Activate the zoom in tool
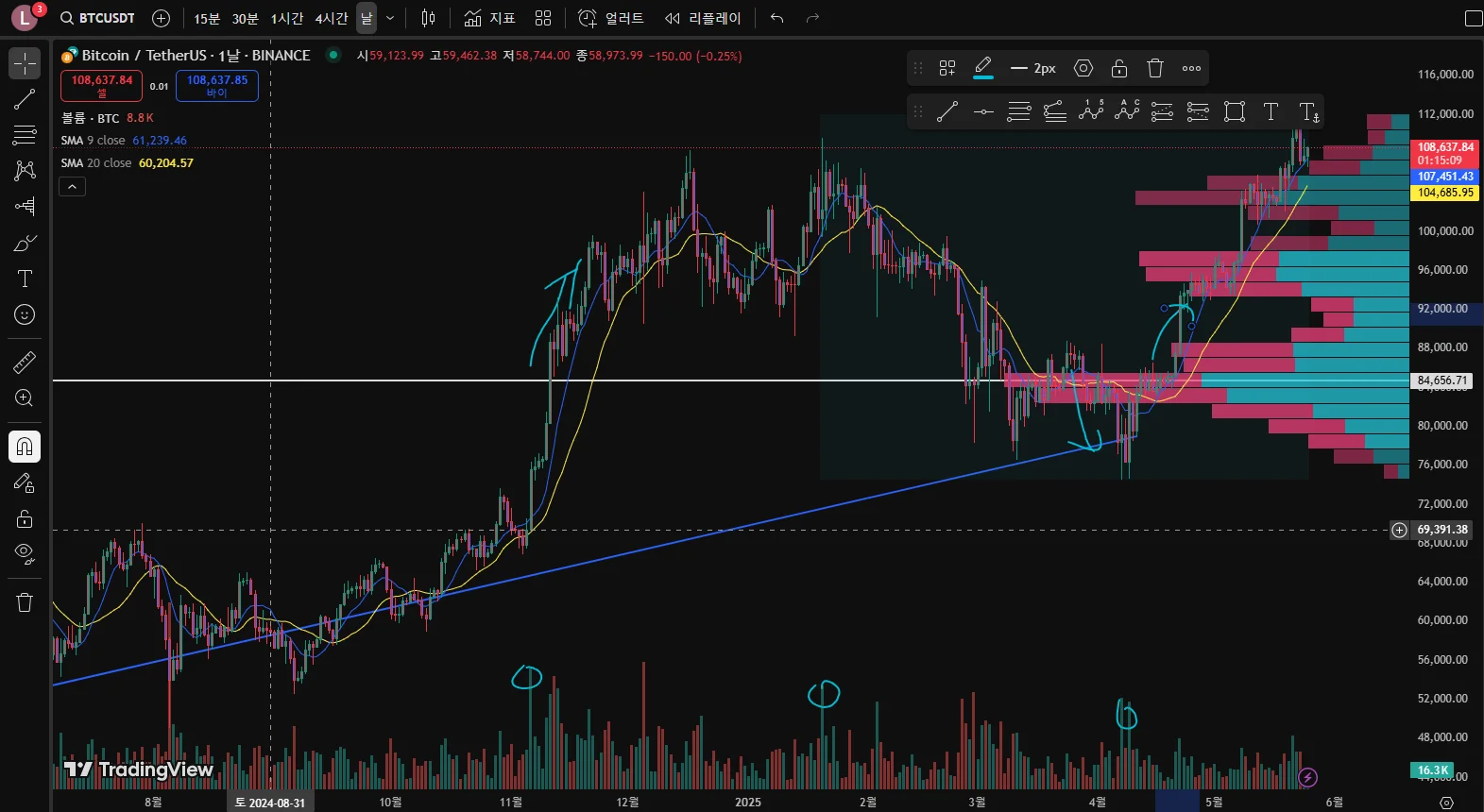1484x812 pixels. [25, 398]
